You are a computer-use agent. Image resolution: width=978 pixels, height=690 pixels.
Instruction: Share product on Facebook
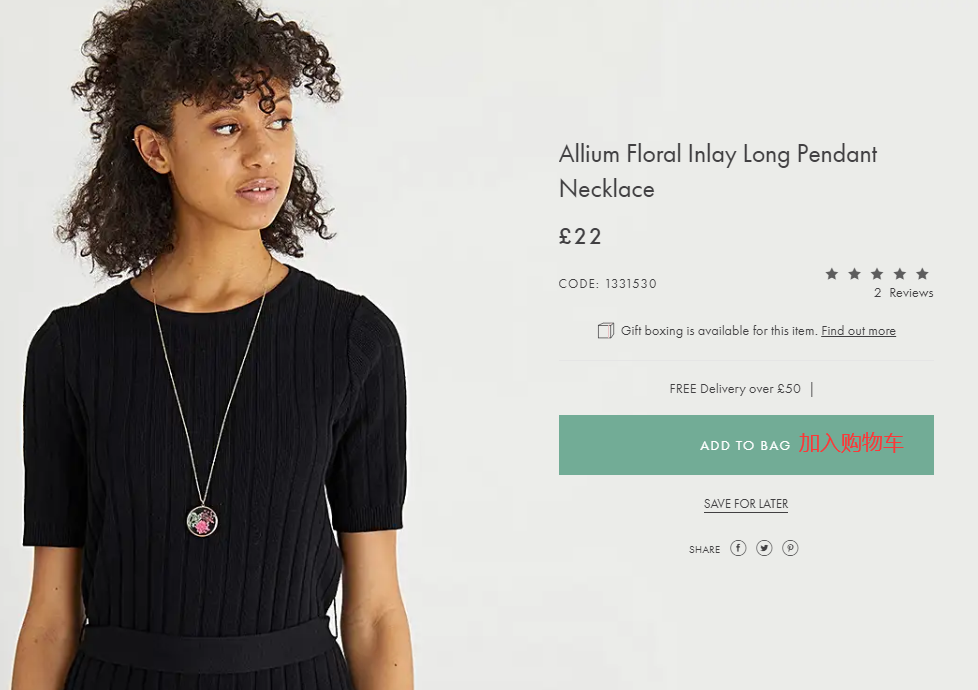(738, 548)
